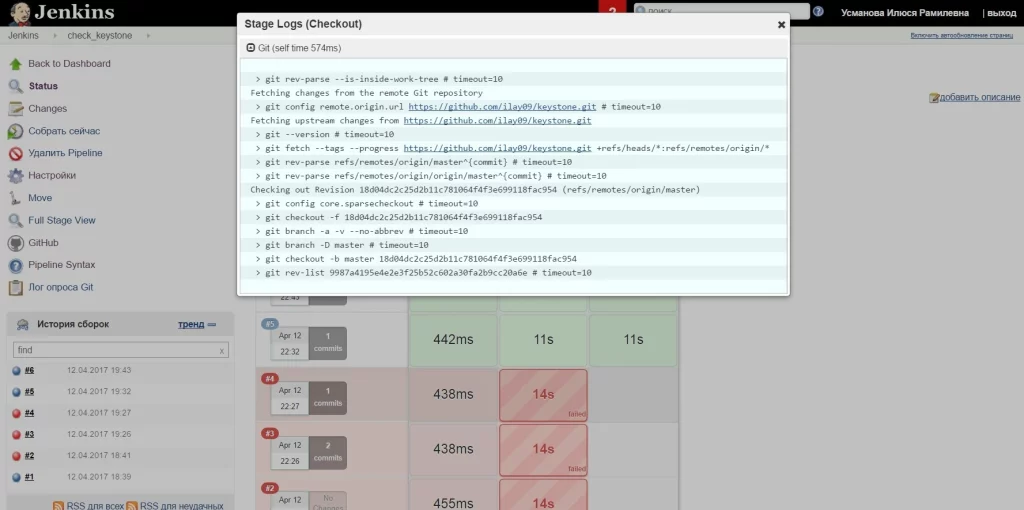Viewport: 1024px width, 510px height.
Task: Open the remote.origin.url keystone.git link
Action: pyautogui.click(x=503, y=106)
